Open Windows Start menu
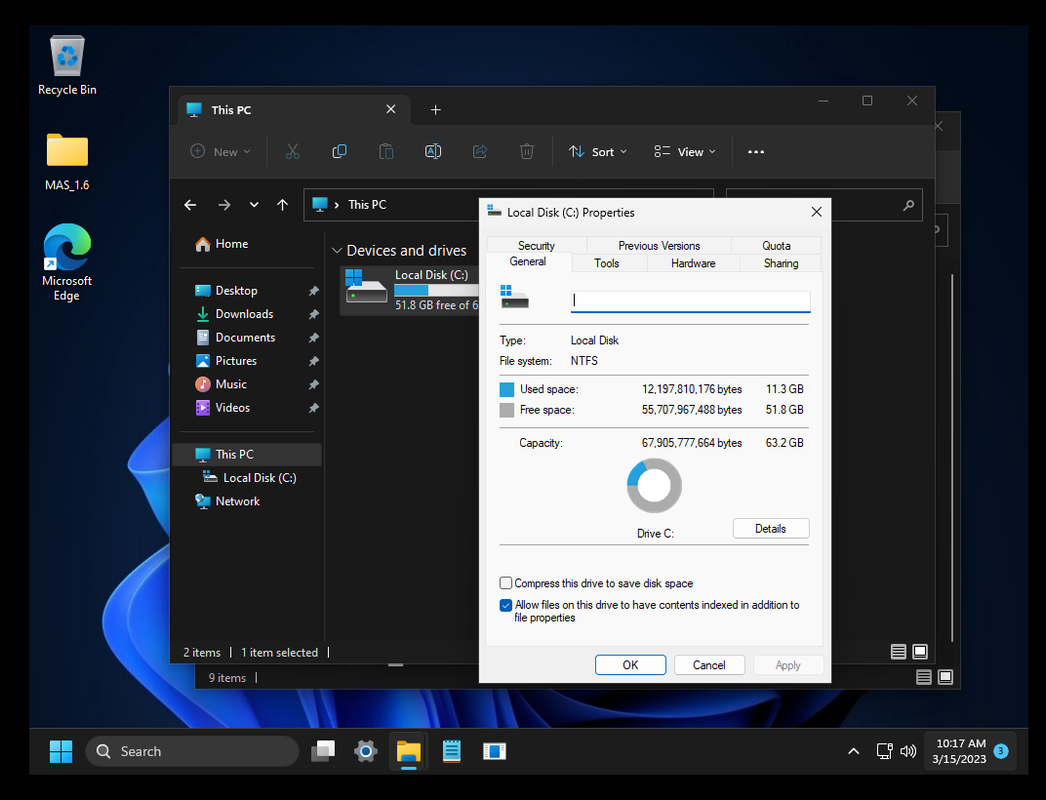Viewport: 1046px width, 800px height. pyautogui.click(x=61, y=751)
